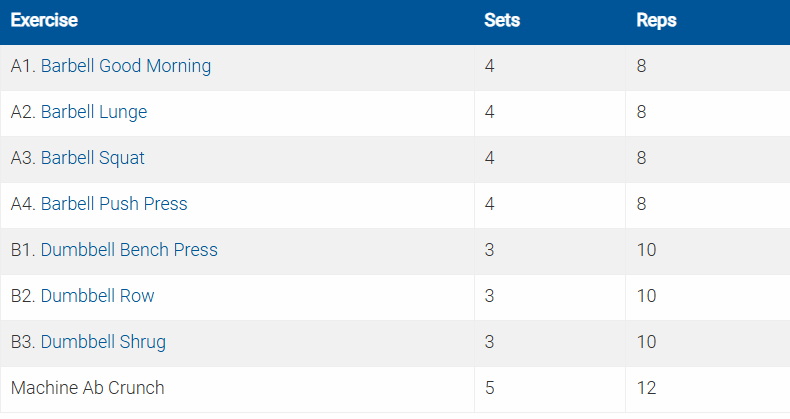Click the reps value for Machine Ab Crunch
The height and width of the screenshot is (419, 790).
[646, 388]
